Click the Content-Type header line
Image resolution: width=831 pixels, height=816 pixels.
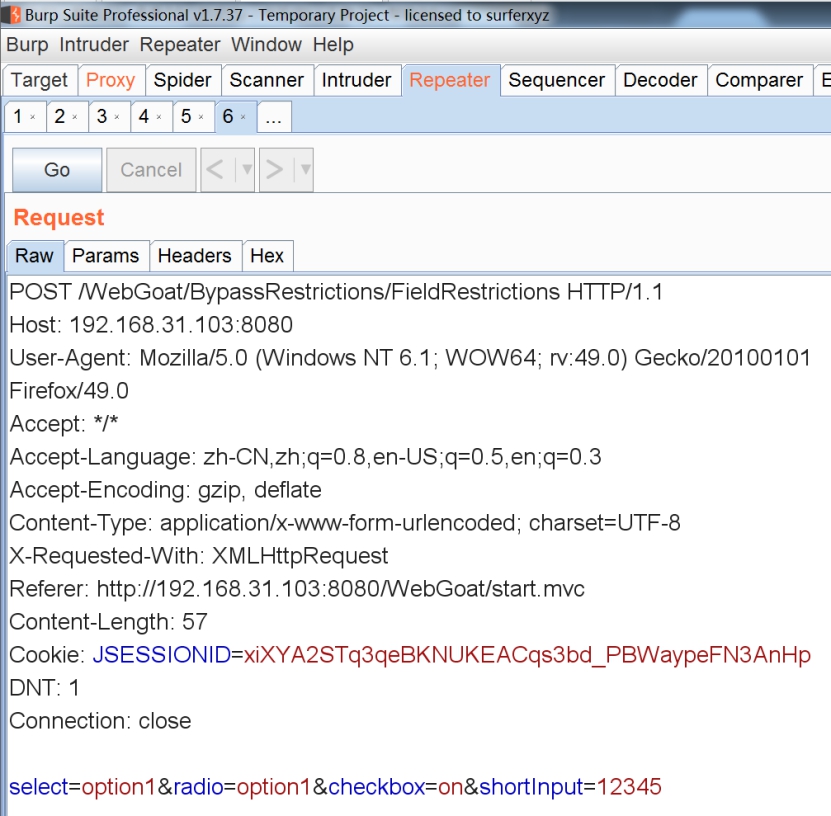pos(344,523)
